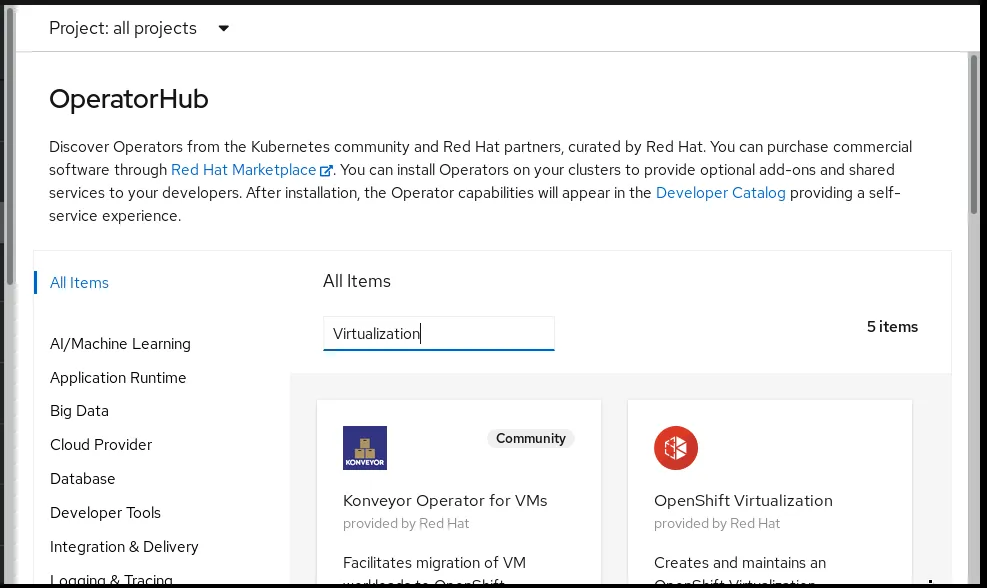The width and height of the screenshot is (987, 588).
Task: Select the All Items category
Action: (x=79, y=283)
